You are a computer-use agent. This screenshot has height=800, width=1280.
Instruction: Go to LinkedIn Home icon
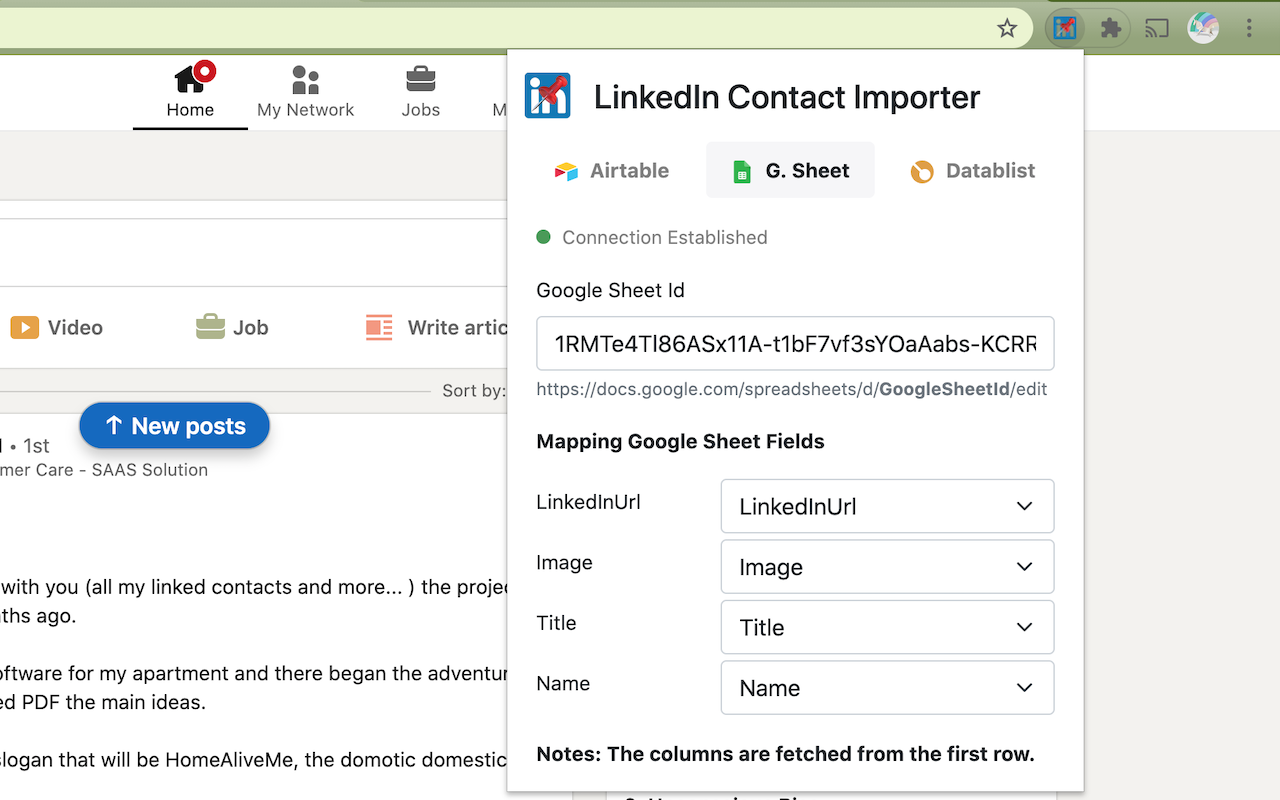pos(190,92)
